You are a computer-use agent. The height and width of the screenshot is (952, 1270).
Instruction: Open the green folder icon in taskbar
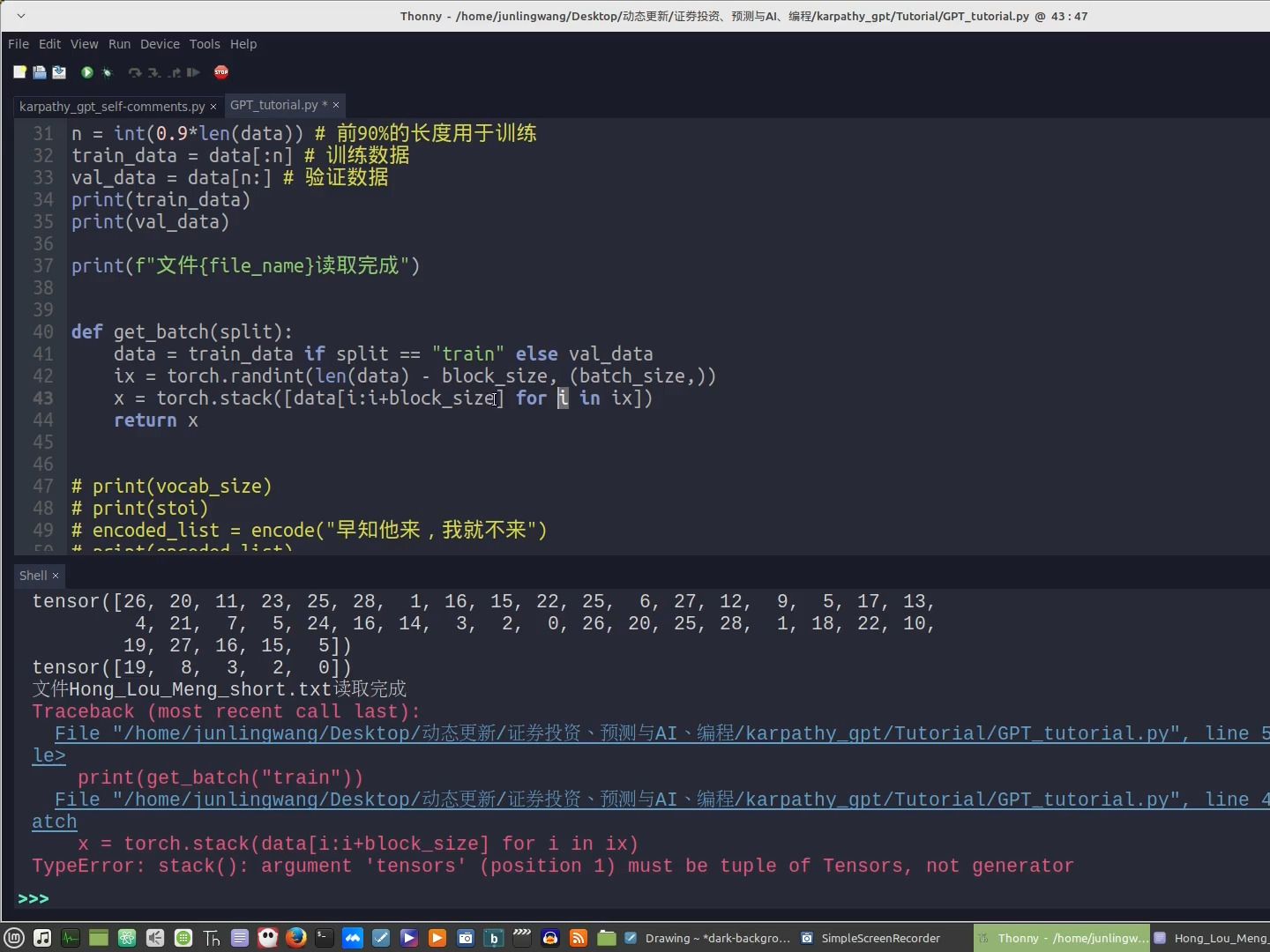click(607, 938)
